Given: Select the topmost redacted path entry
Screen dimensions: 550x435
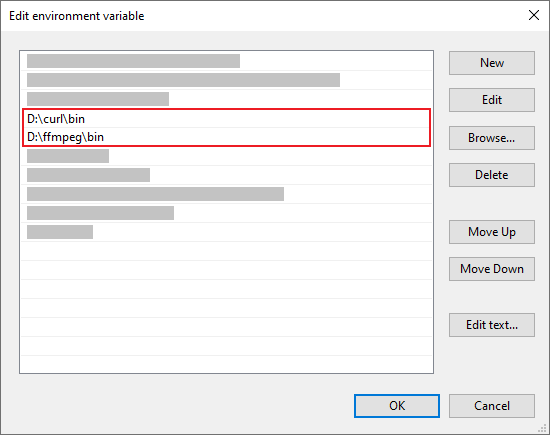Looking at the screenshot, I should (226, 61).
